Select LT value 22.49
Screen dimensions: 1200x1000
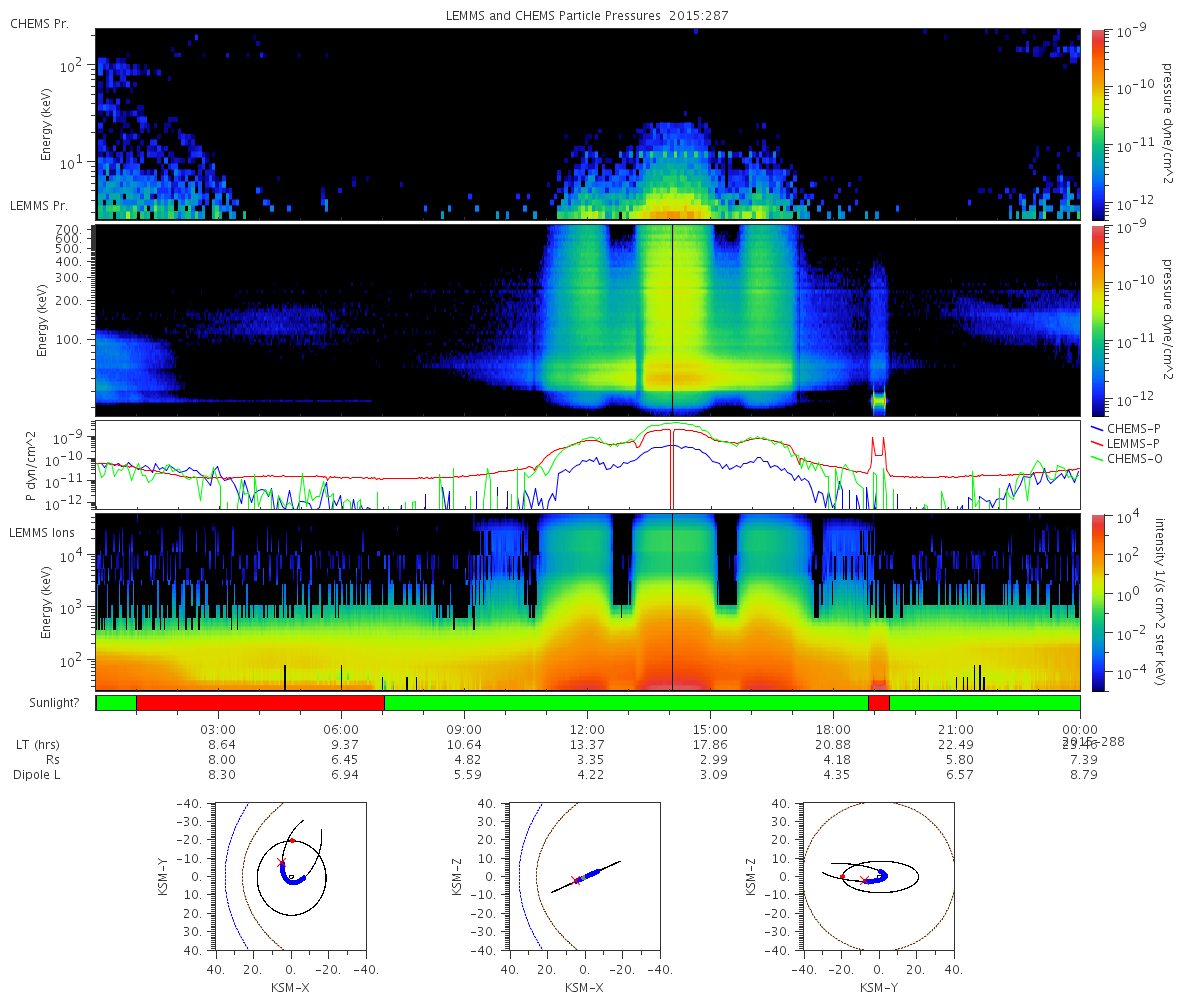(x=957, y=744)
